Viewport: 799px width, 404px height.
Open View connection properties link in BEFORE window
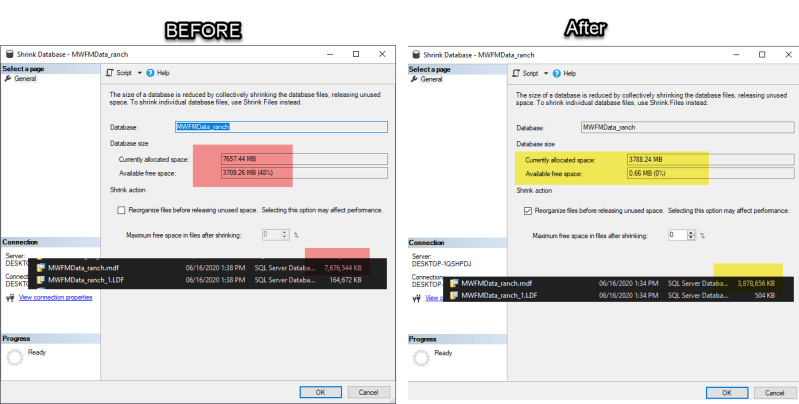[56, 298]
